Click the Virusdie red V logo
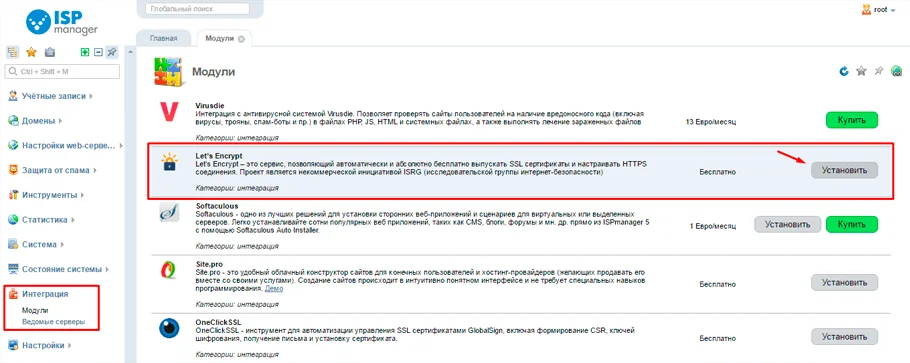The width and height of the screenshot is (910, 363). (x=169, y=111)
